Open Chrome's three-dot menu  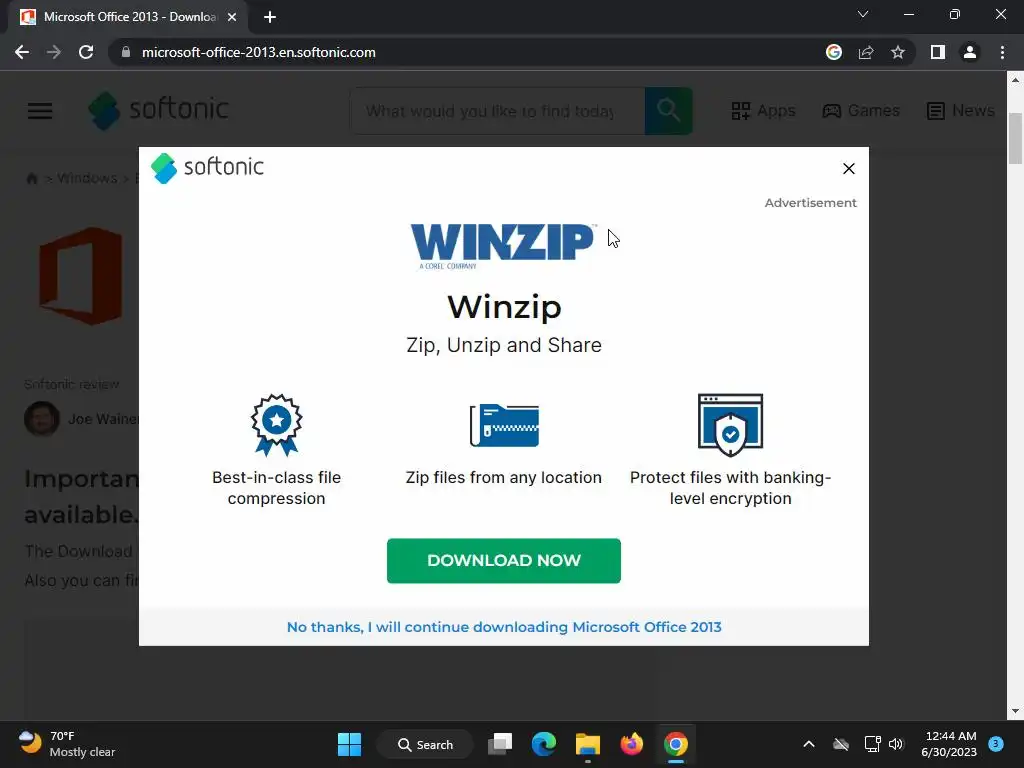point(1002,52)
